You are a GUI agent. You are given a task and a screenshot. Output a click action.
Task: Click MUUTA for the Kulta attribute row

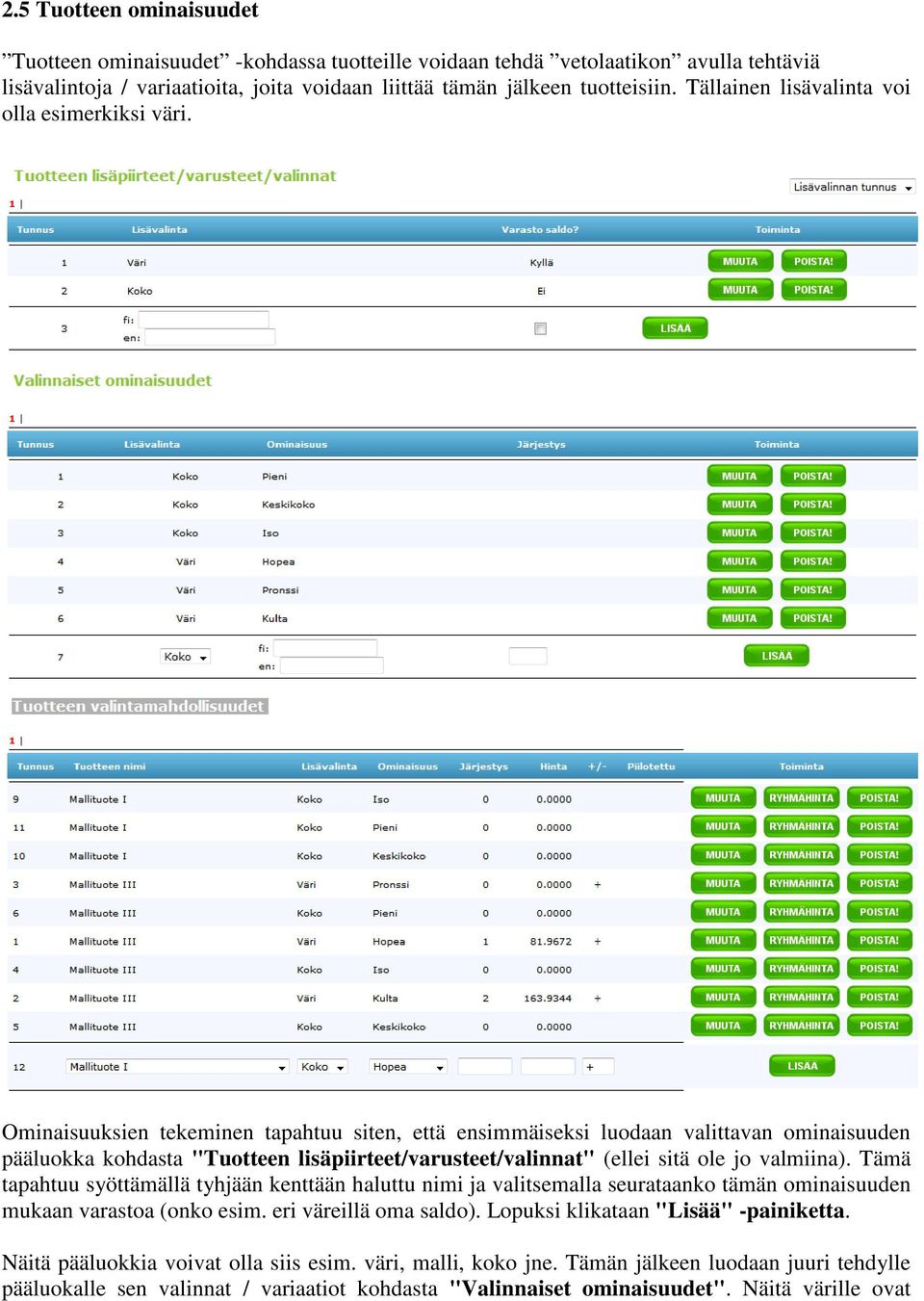739,618
